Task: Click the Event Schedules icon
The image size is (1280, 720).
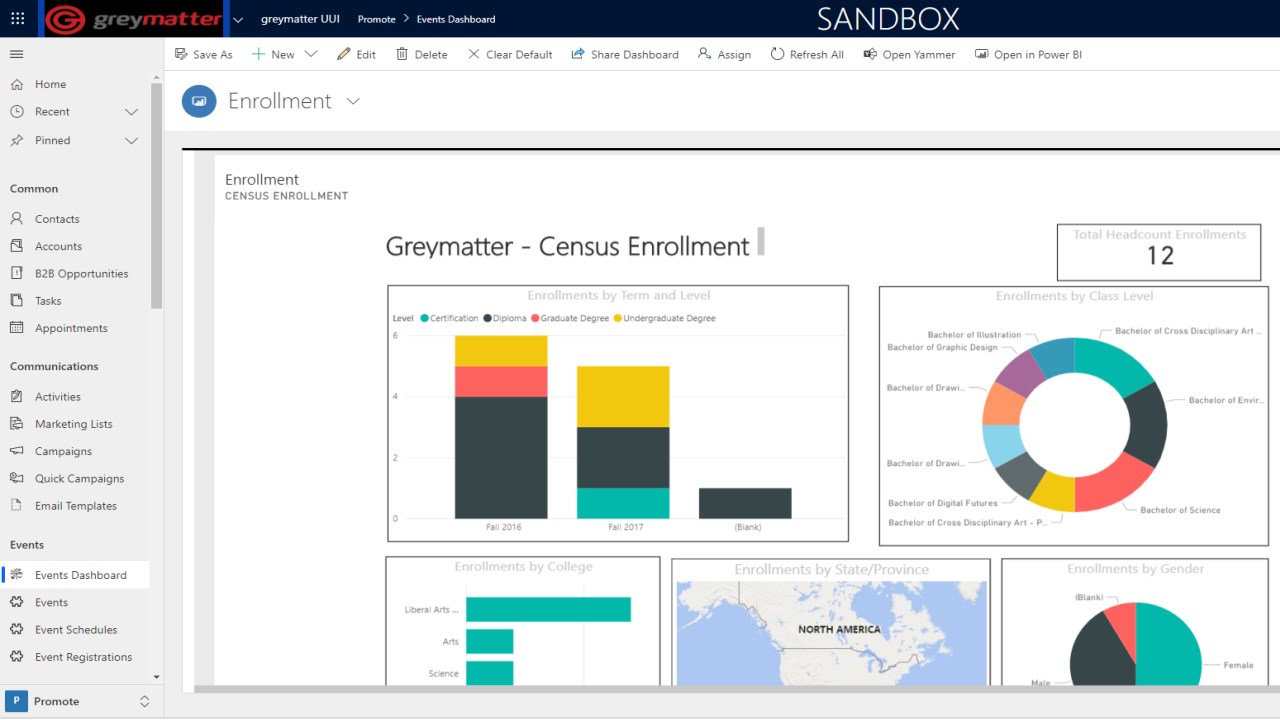Action: click(16, 629)
